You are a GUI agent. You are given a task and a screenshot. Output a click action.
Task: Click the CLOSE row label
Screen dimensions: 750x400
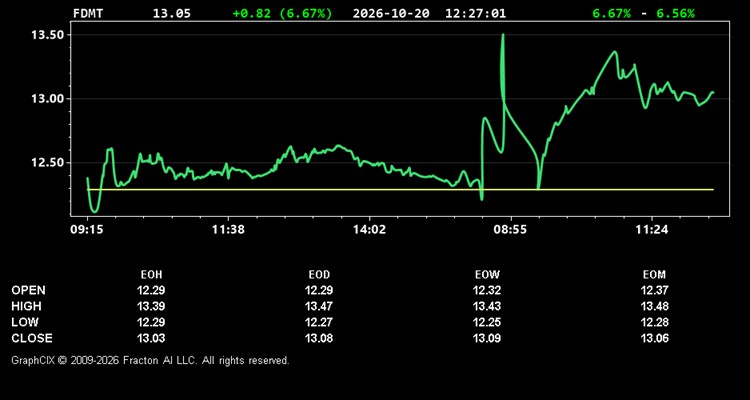(32, 338)
